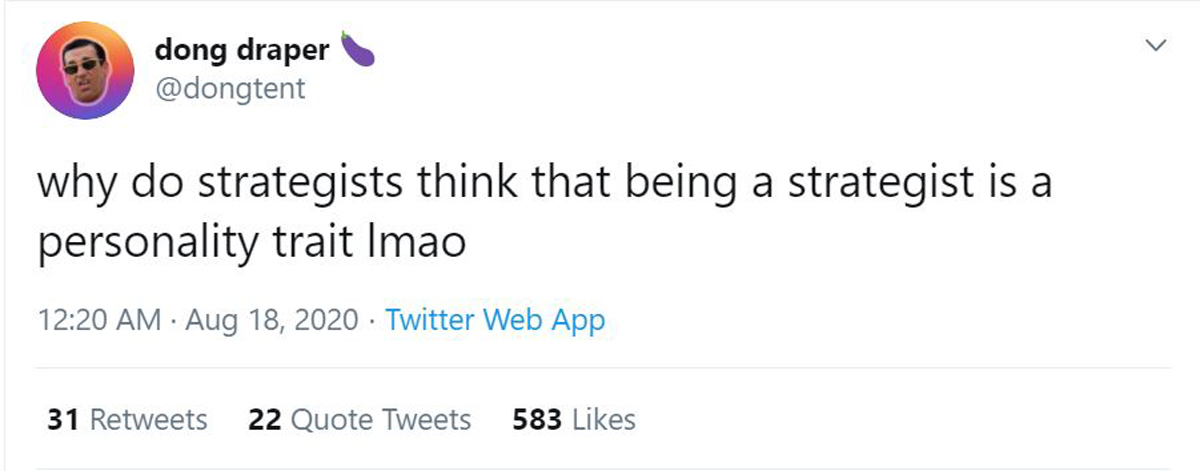1200x471 pixels.
Task: Click the eggplant emoji beside the name
Action: pyautogui.click(x=357, y=49)
